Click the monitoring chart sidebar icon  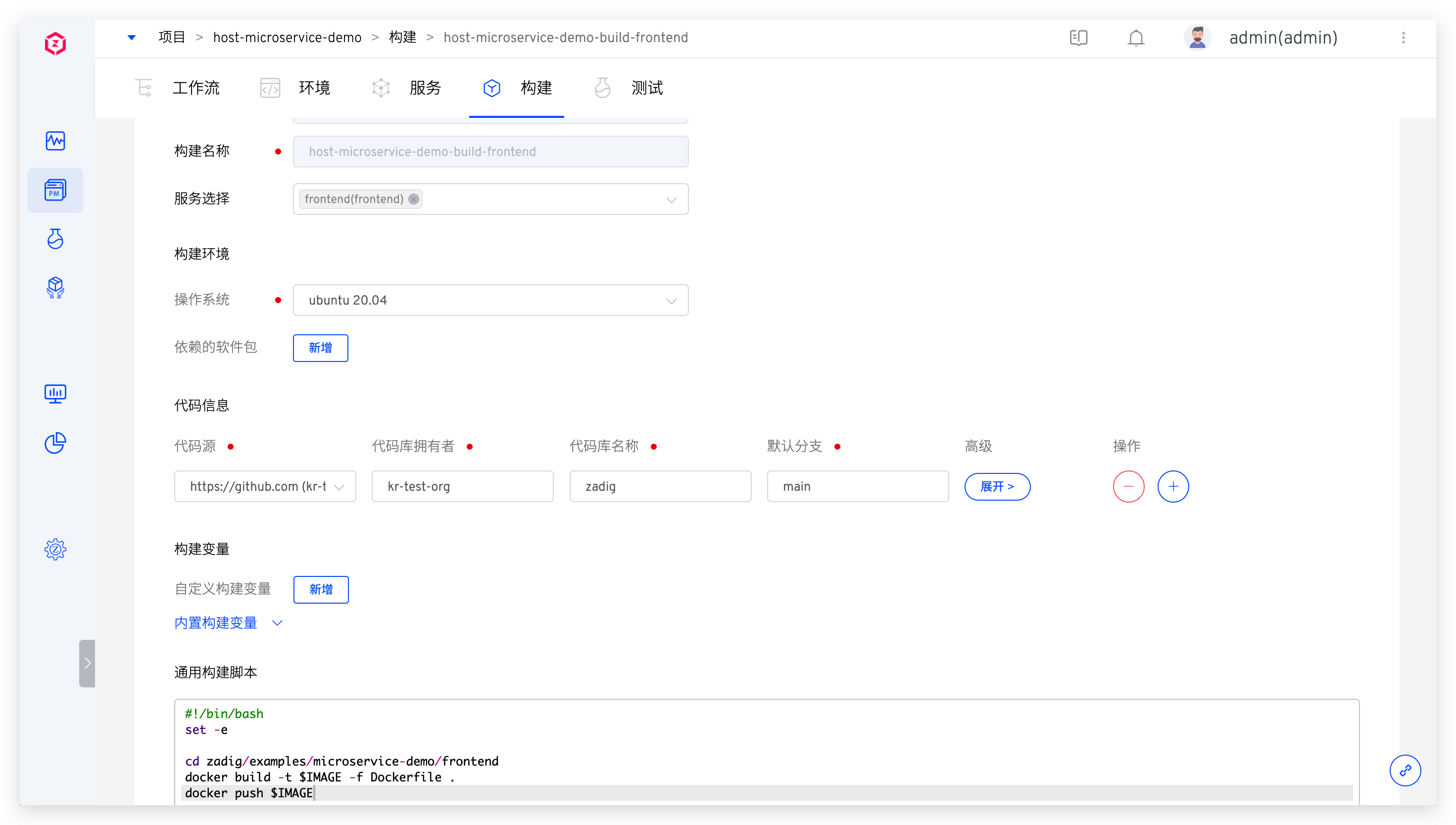[x=55, y=391]
